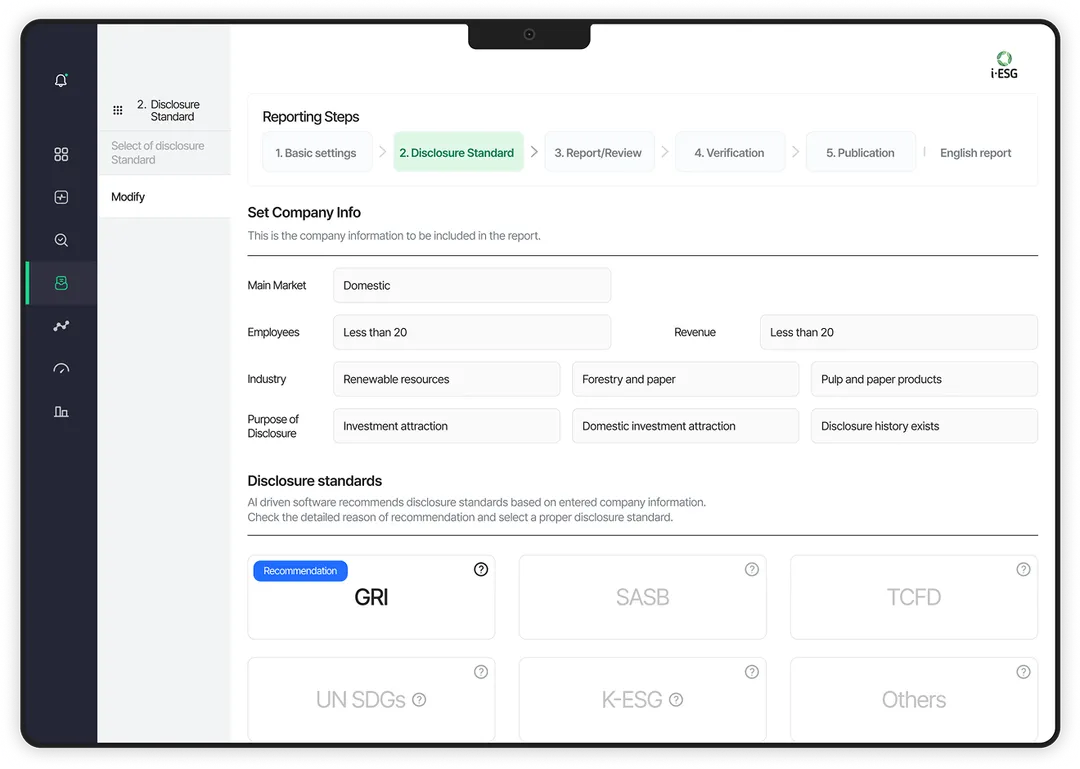Image resolution: width=1080 pixels, height=769 pixels.
Task: Select the SASB disclosure standard card
Action: click(643, 597)
